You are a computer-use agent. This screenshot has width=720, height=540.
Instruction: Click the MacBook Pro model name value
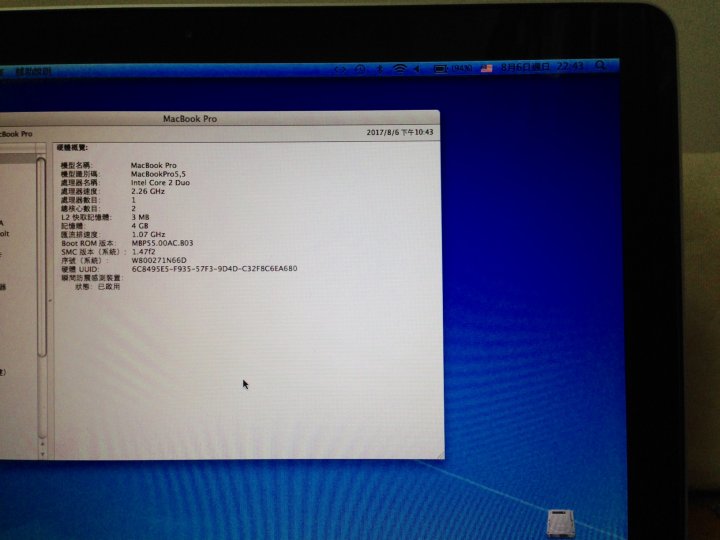coord(153,165)
